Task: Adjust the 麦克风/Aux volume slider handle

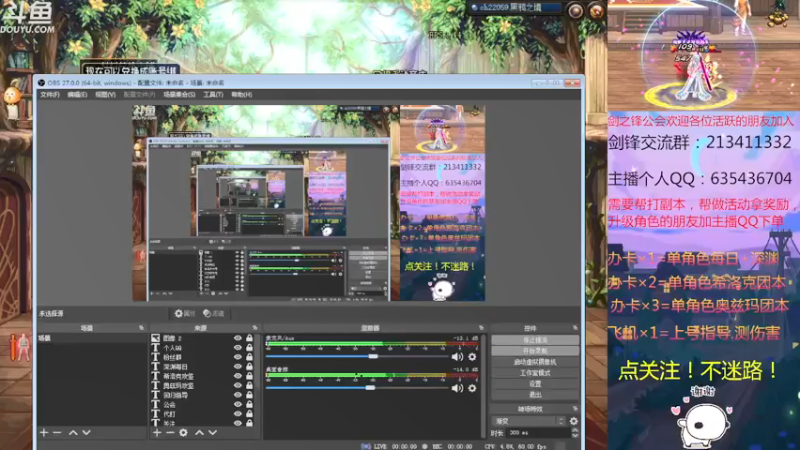Action: 373,356
